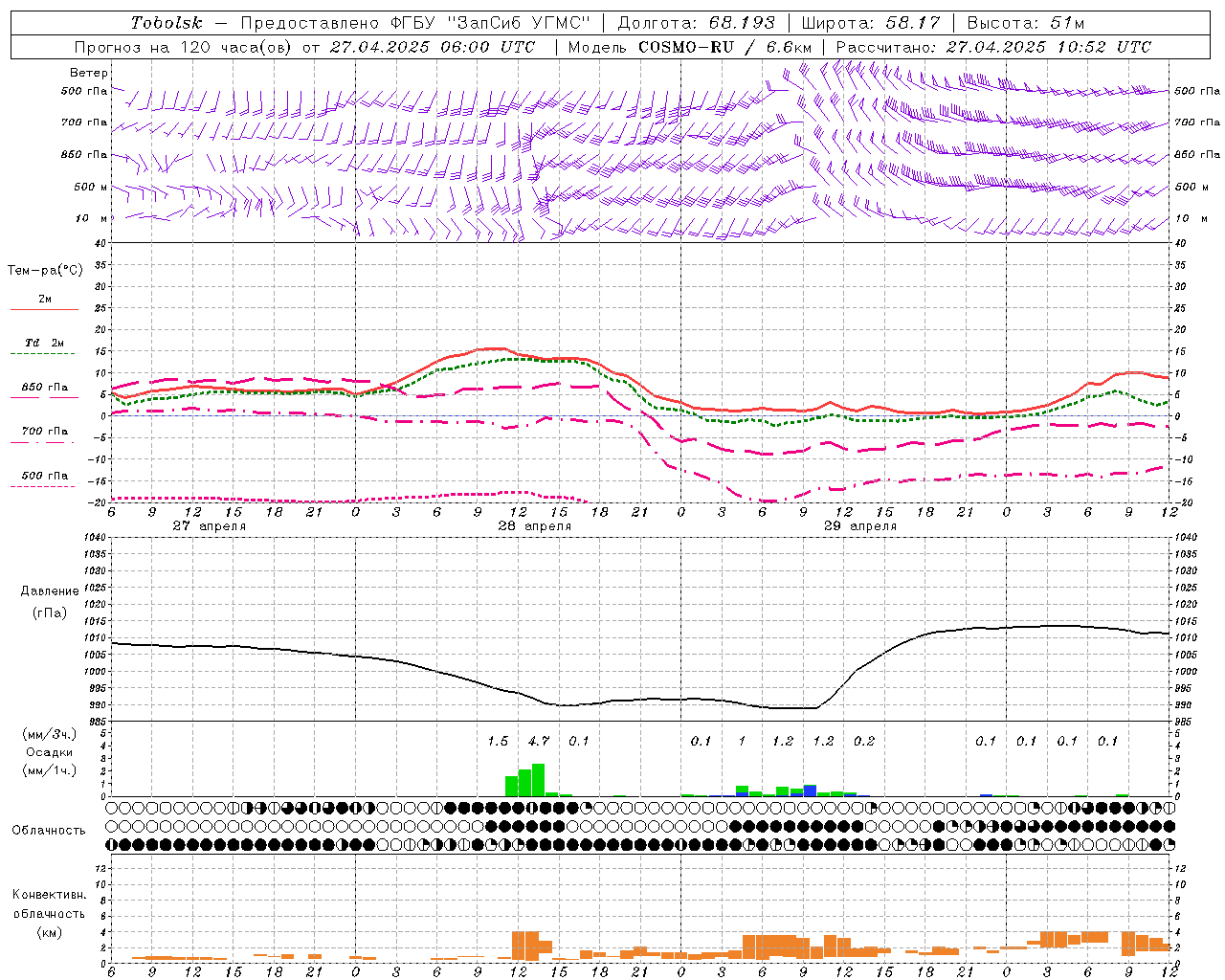
Task: Click the "Конвективн." convective cloud label
Action: tap(49, 895)
